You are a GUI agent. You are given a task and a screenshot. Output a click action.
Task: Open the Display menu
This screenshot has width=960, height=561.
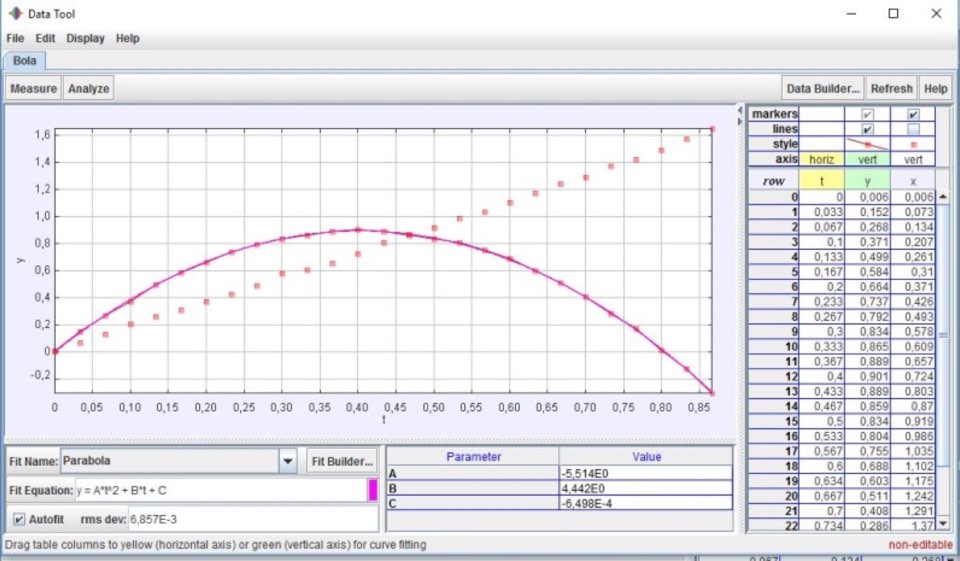pyautogui.click(x=85, y=38)
